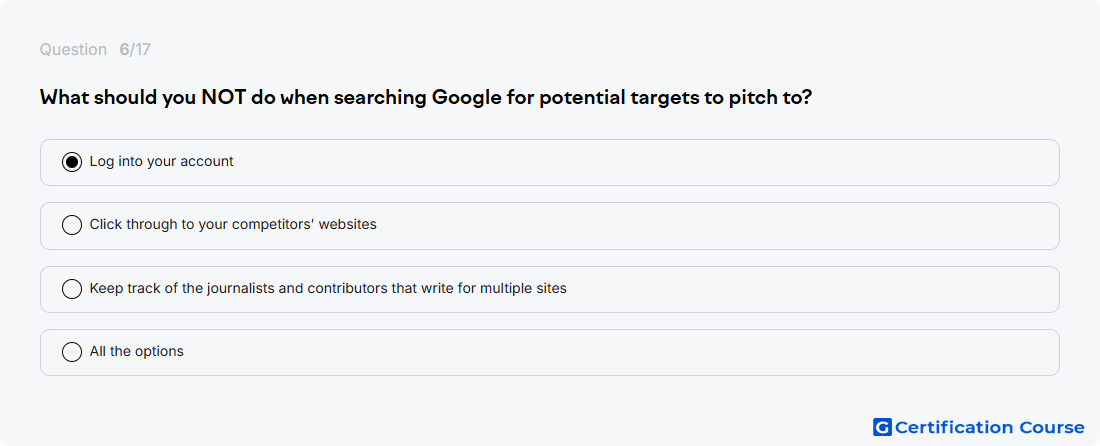The width and height of the screenshot is (1100, 446).
Task: Click the gray "Question" label
Action: pyautogui.click(x=73, y=50)
